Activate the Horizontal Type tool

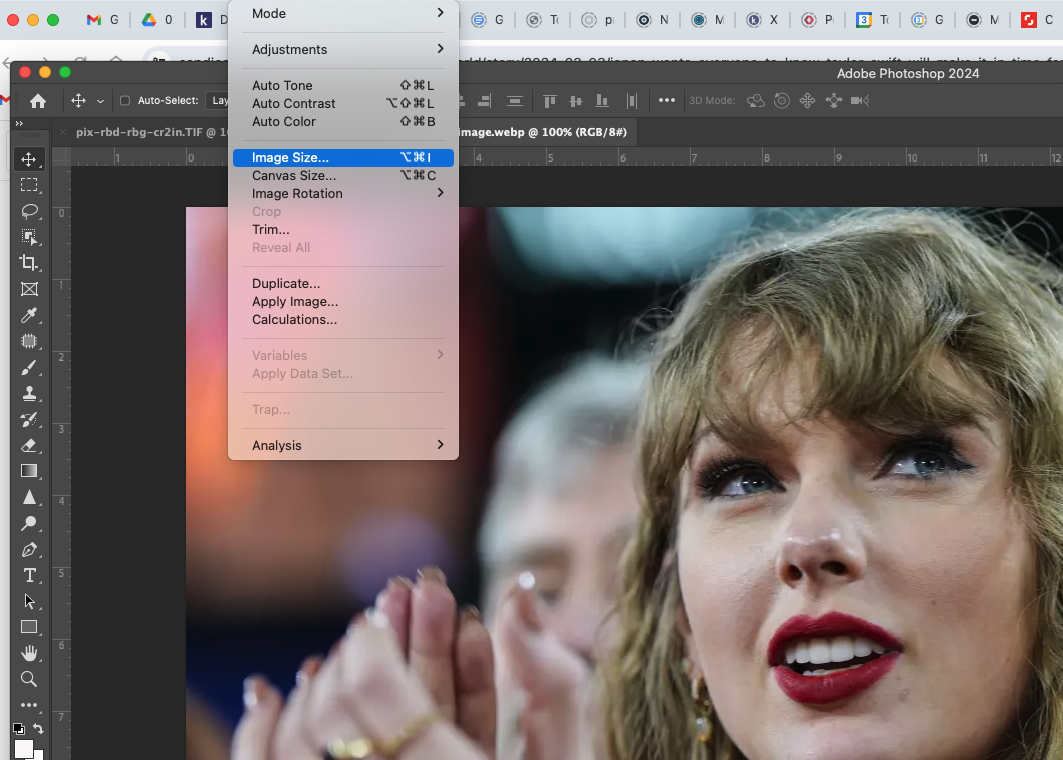pos(29,575)
